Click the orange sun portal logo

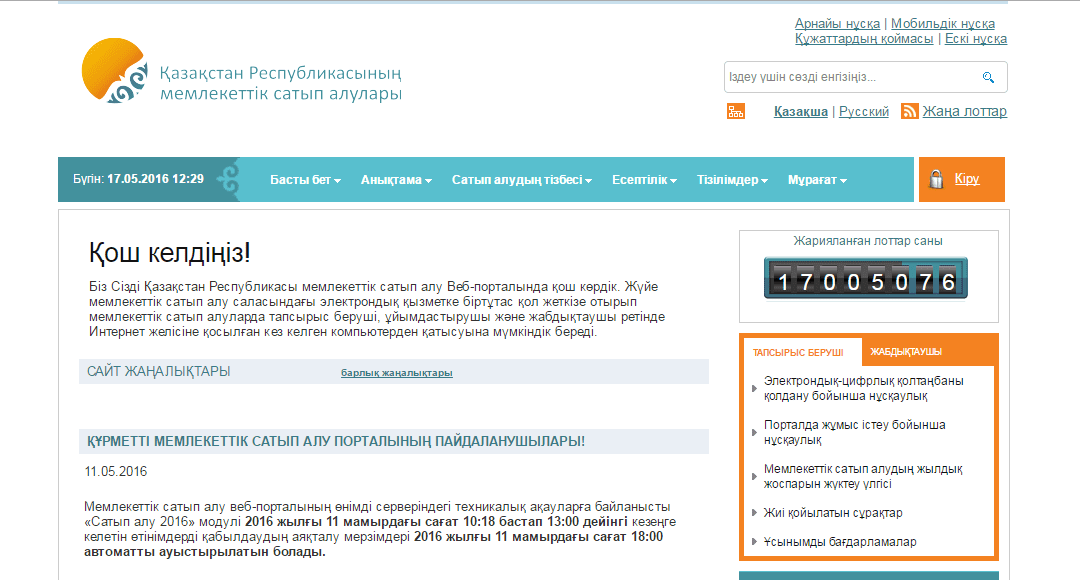114,70
